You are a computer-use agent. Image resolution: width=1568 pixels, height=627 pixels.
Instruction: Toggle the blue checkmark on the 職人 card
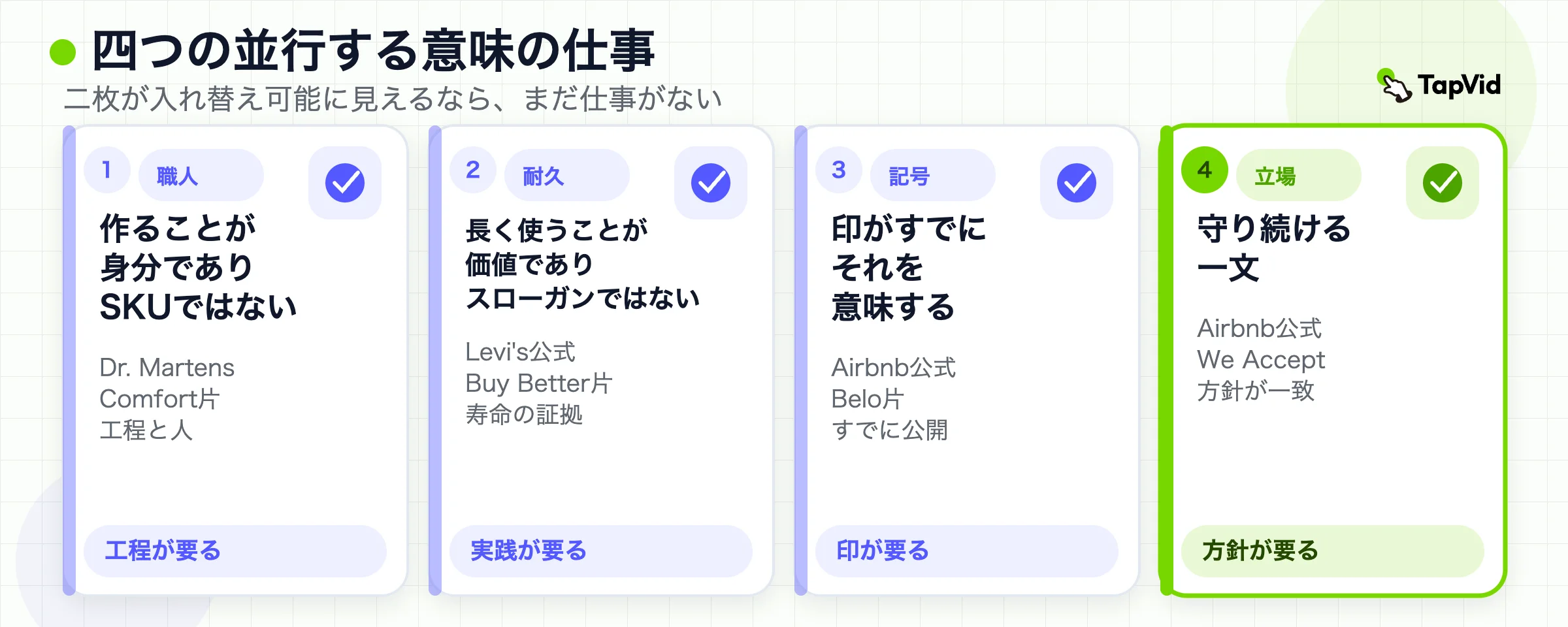click(345, 183)
